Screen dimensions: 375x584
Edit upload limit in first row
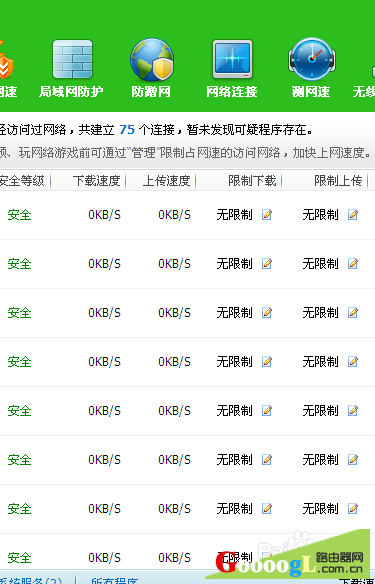point(353,215)
